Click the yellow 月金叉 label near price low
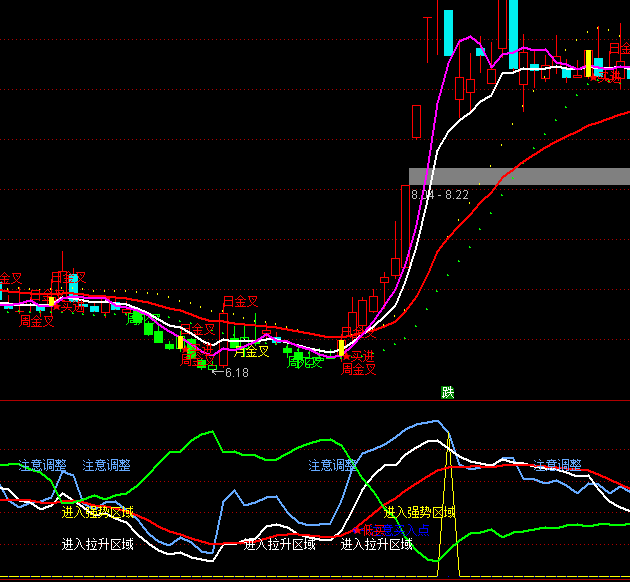The width and height of the screenshot is (630, 582). pos(251,351)
